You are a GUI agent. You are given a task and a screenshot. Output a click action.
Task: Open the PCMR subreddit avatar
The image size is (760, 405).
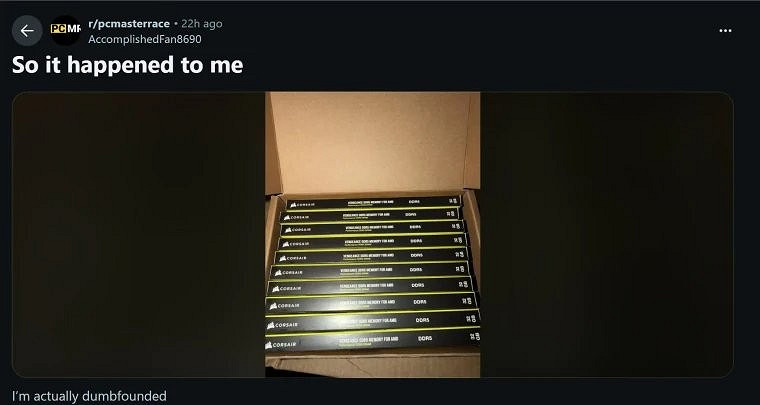click(66, 30)
